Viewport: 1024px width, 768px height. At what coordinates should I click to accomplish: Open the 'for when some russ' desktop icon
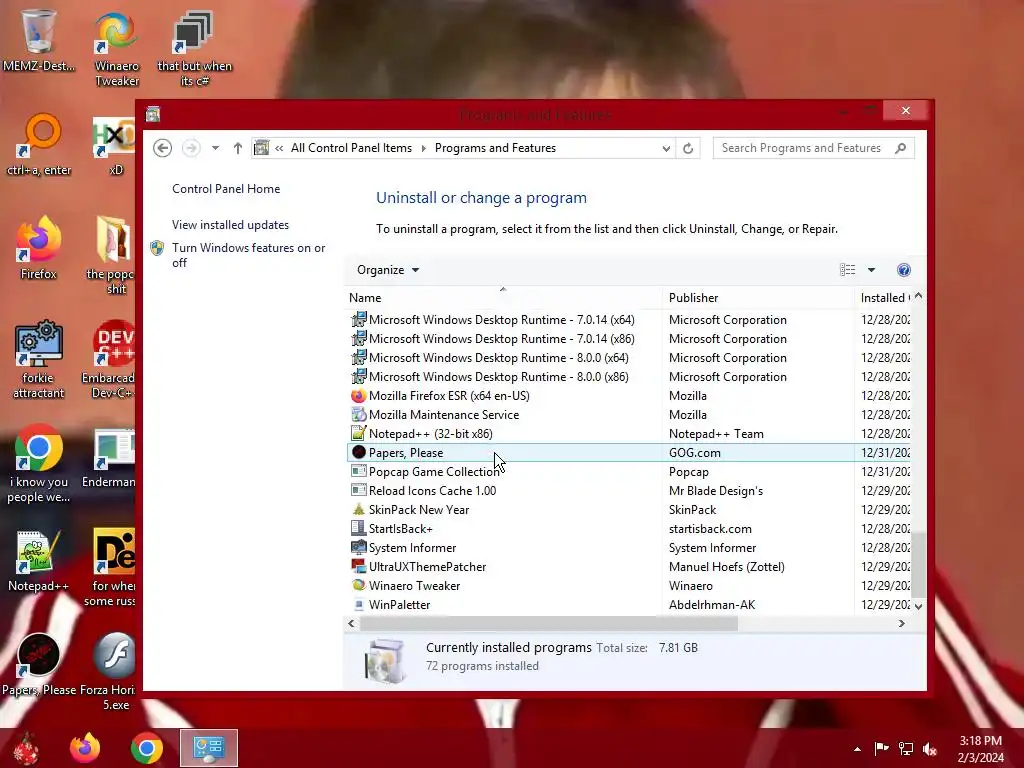(x=112, y=567)
